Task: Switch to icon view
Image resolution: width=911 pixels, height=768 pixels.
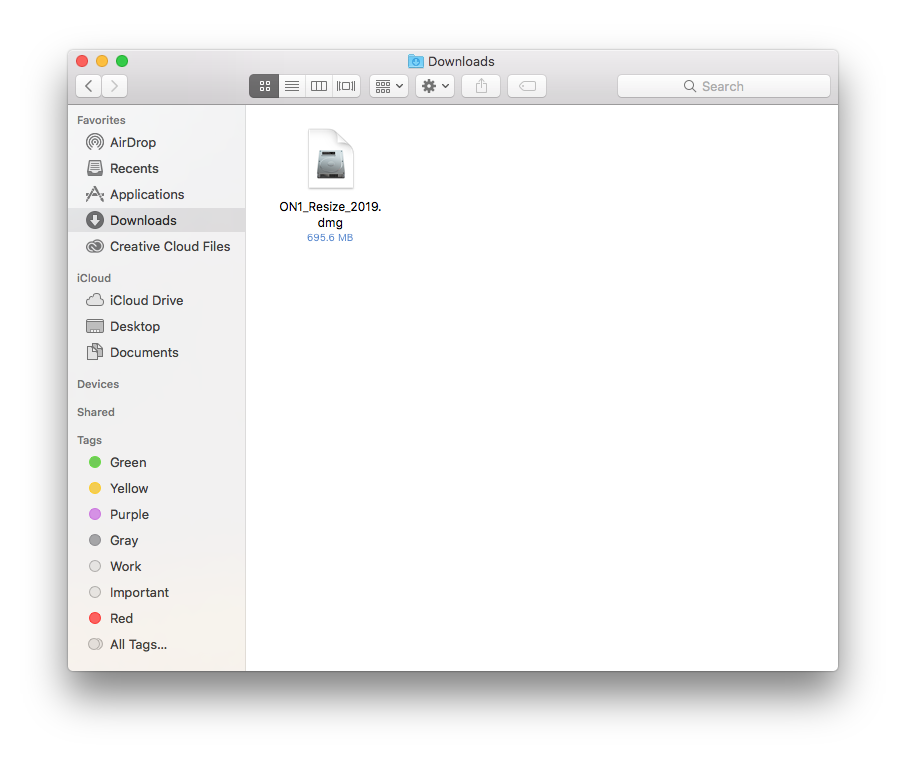Action: coord(264,86)
